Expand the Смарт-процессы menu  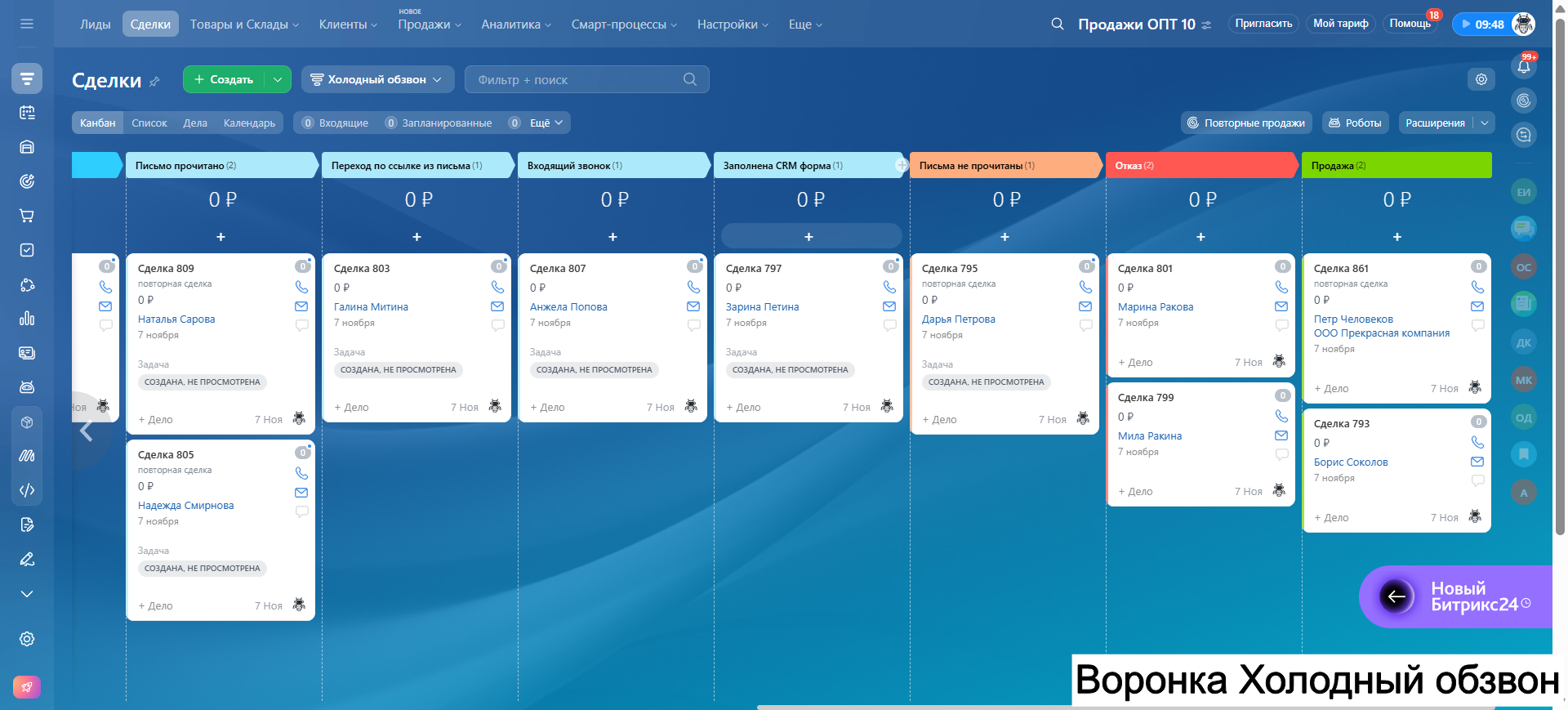pyautogui.click(x=624, y=25)
